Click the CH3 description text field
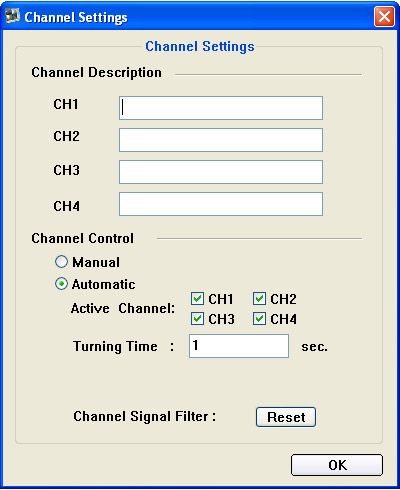The width and height of the screenshot is (400, 490). coord(221,172)
